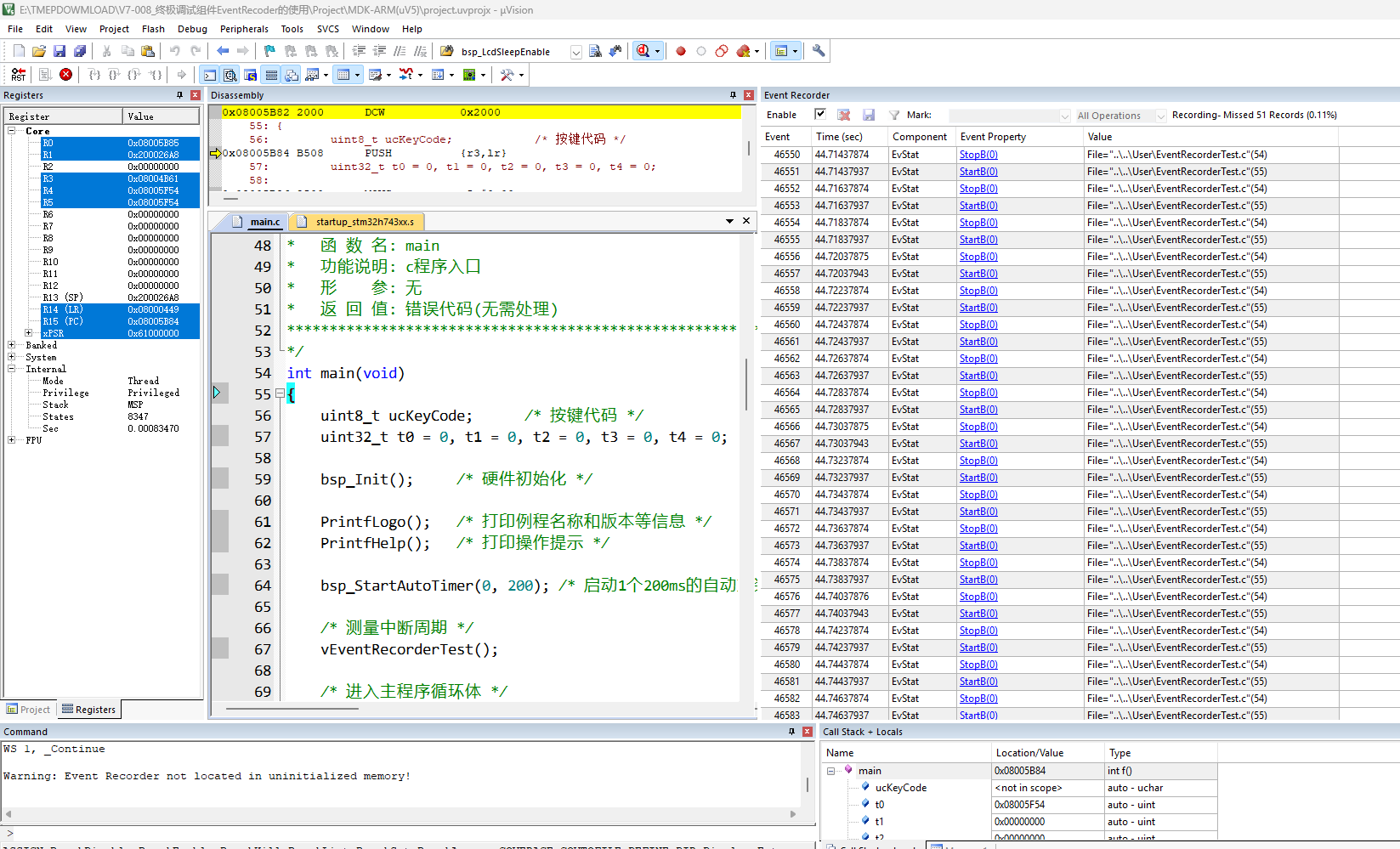
Task: Reset the CPU with the RST button
Action: click(18, 75)
